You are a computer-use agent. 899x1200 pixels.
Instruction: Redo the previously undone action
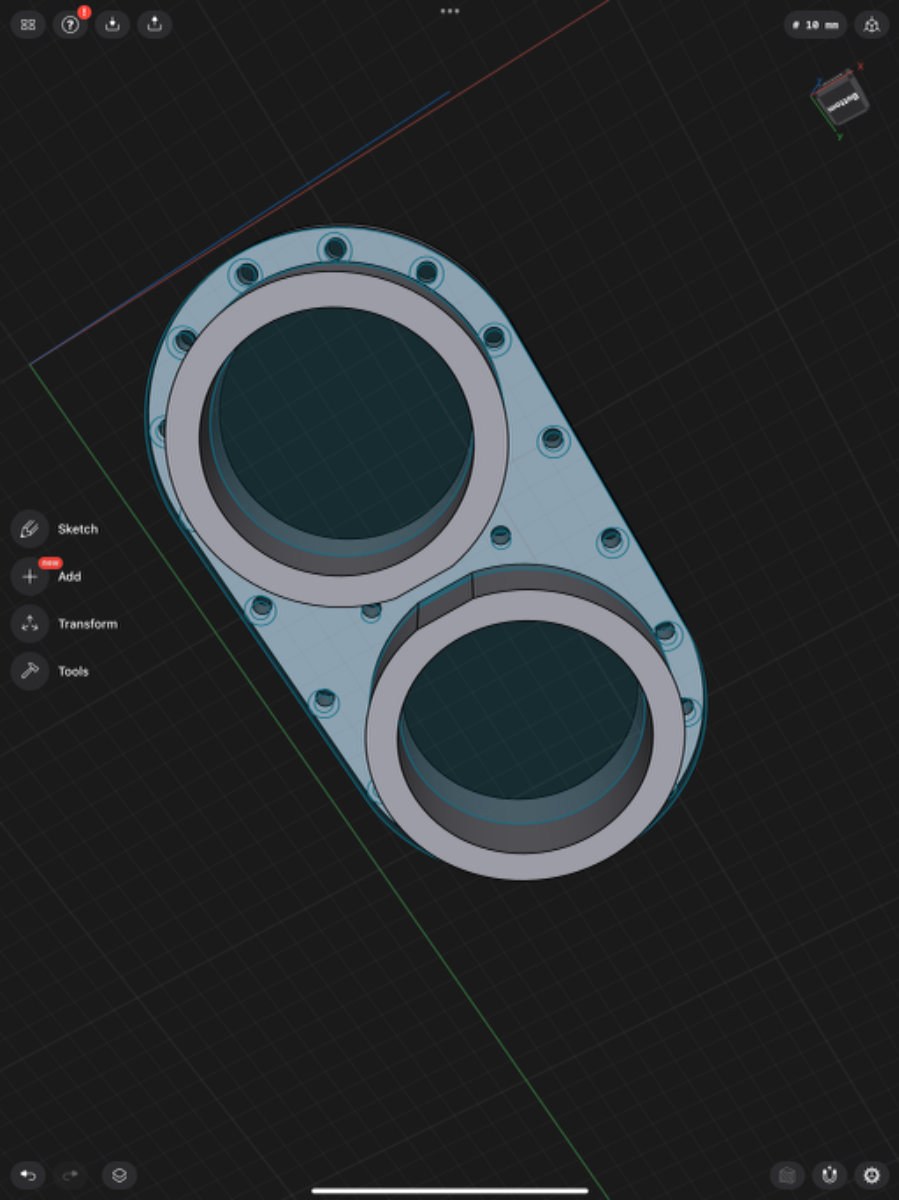(70, 1175)
